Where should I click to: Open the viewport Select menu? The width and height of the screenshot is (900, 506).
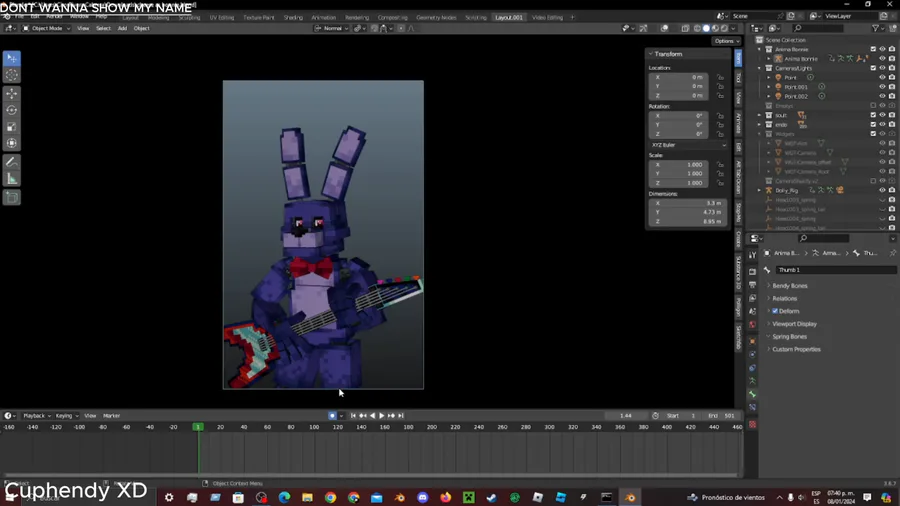[x=103, y=28]
